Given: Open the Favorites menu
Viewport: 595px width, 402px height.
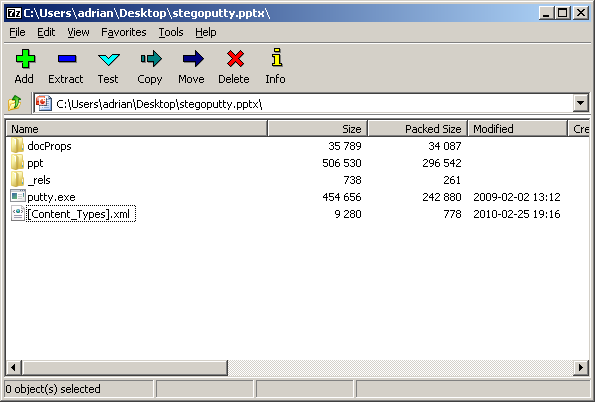Looking at the screenshot, I should (x=123, y=32).
